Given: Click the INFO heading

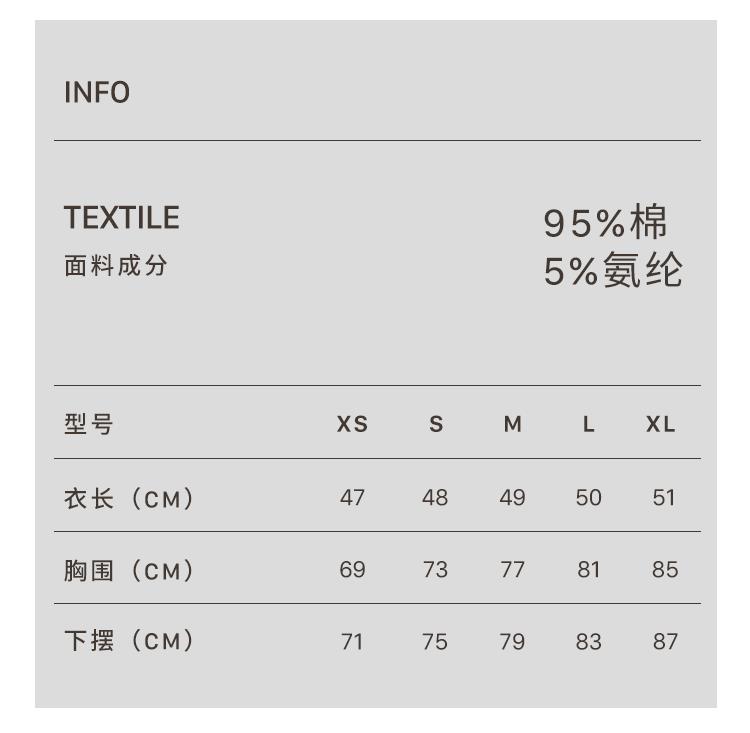Looking at the screenshot, I should click(97, 93).
